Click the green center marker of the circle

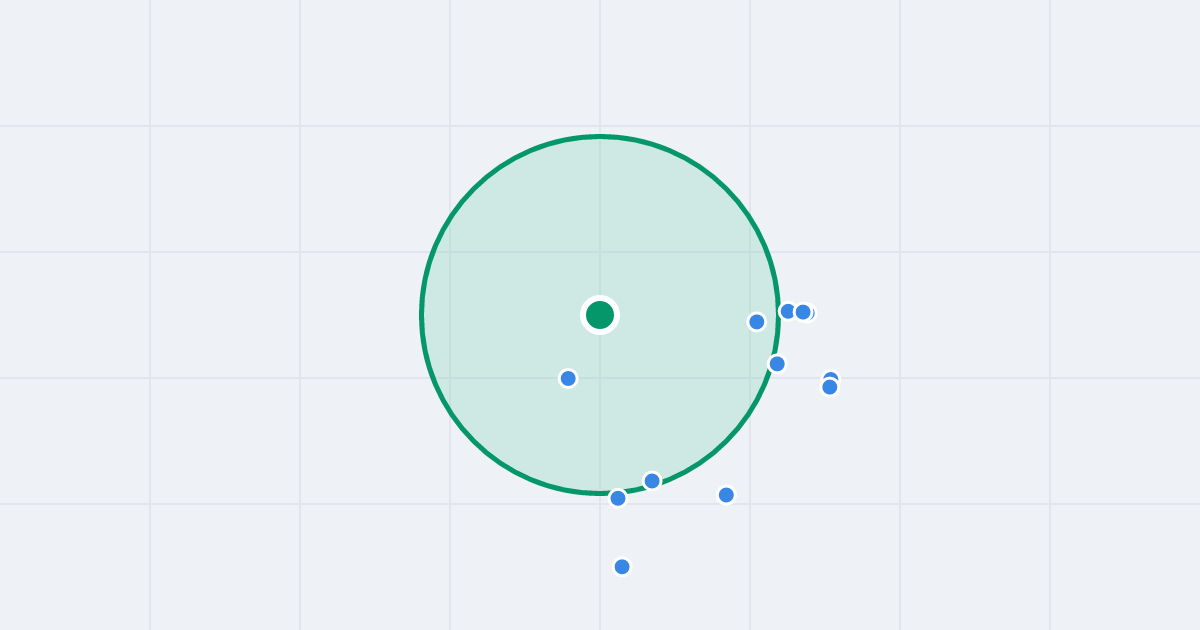pos(600,315)
